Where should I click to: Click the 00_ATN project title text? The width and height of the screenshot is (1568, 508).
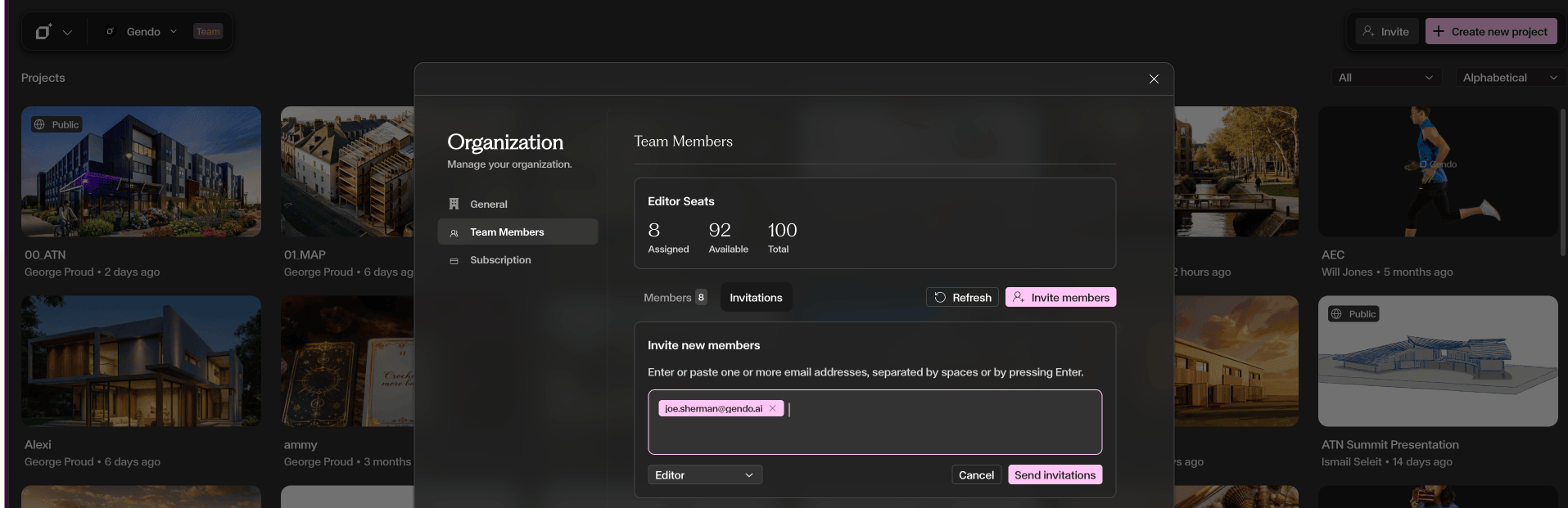click(x=45, y=255)
